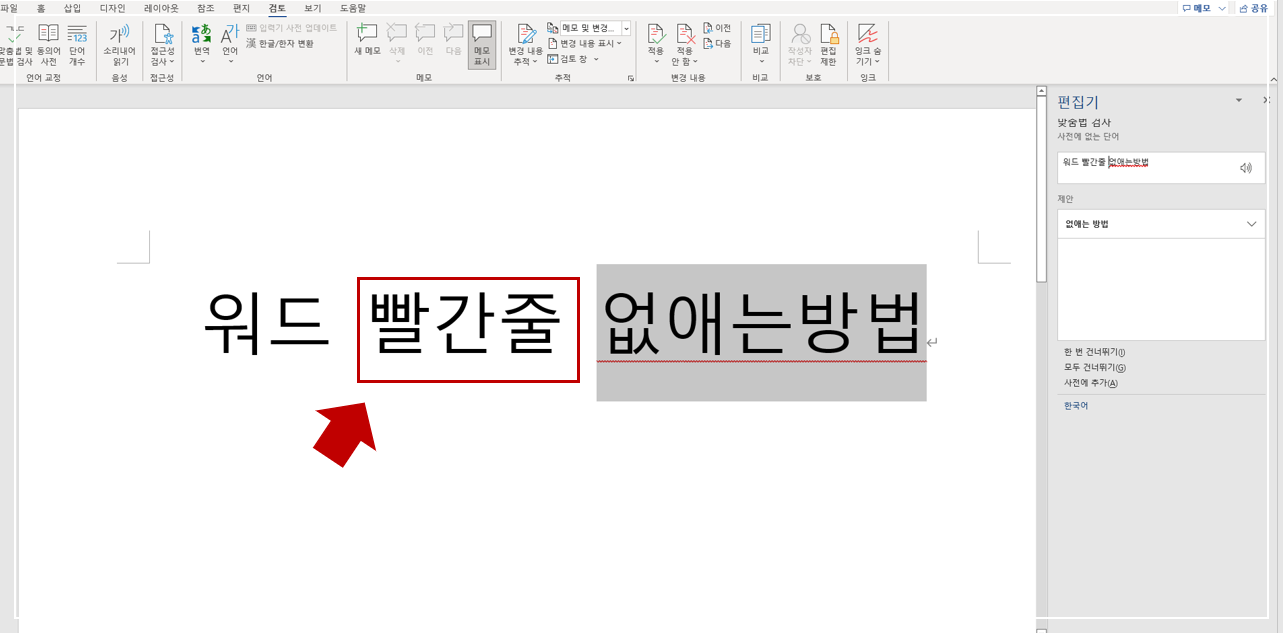Switch to the 참조 tab
This screenshot has height=633, width=1283.
[205, 8]
